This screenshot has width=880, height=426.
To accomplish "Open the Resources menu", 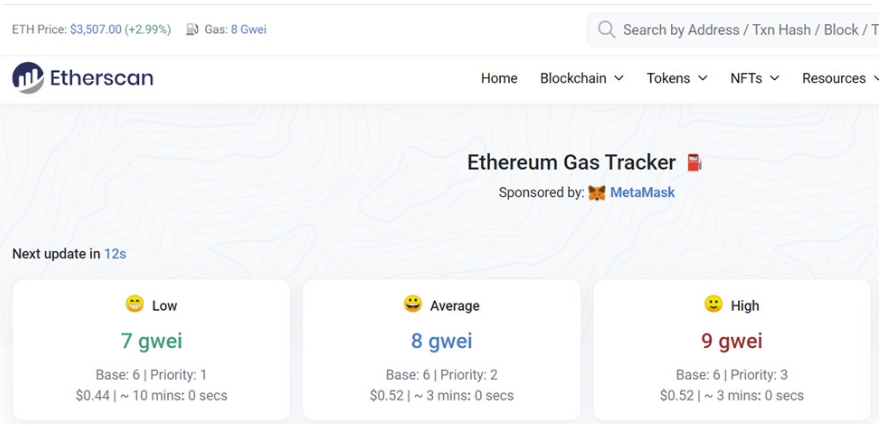I will (x=841, y=79).
